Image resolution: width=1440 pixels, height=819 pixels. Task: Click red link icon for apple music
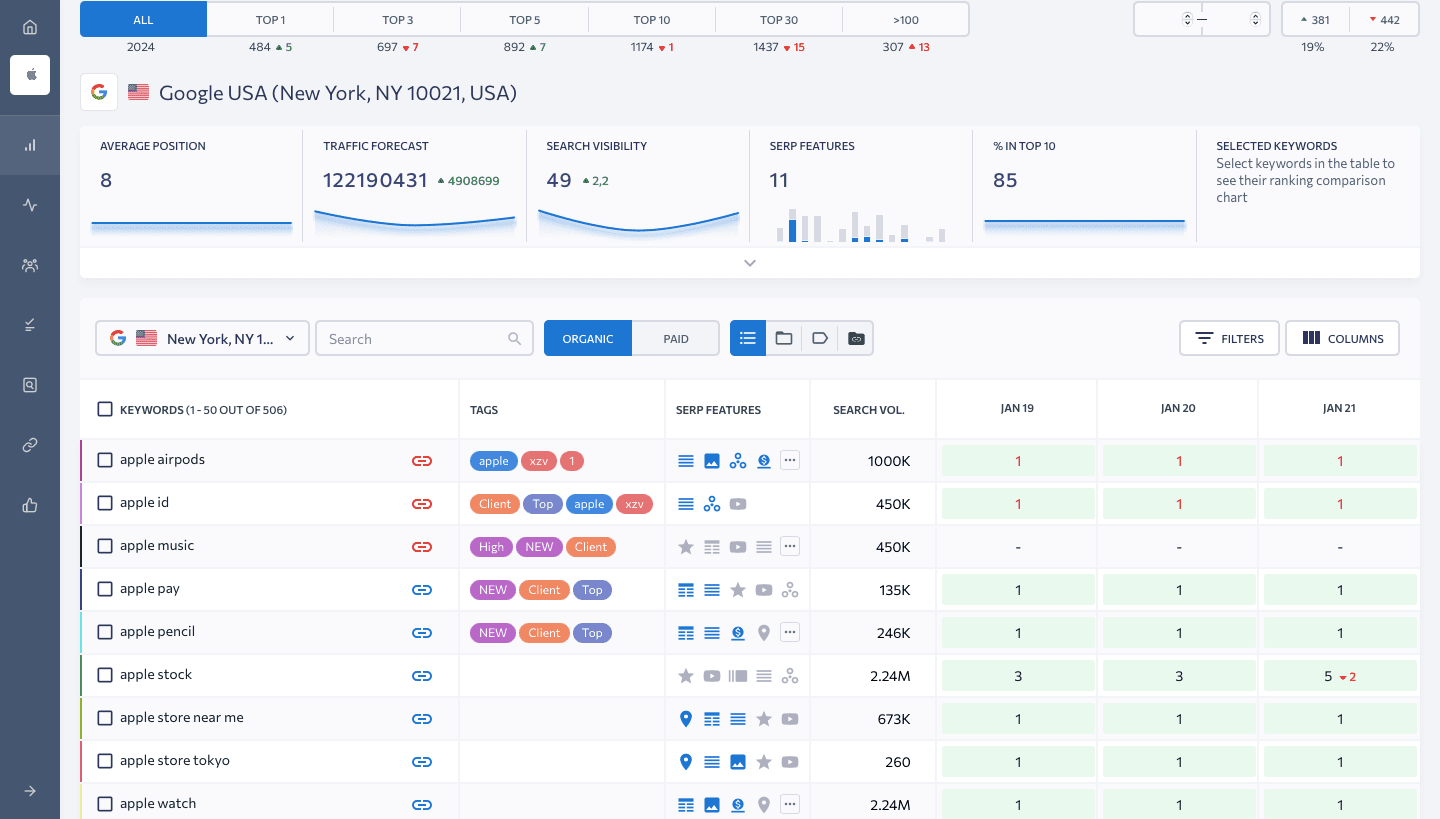click(x=422, y=547)
